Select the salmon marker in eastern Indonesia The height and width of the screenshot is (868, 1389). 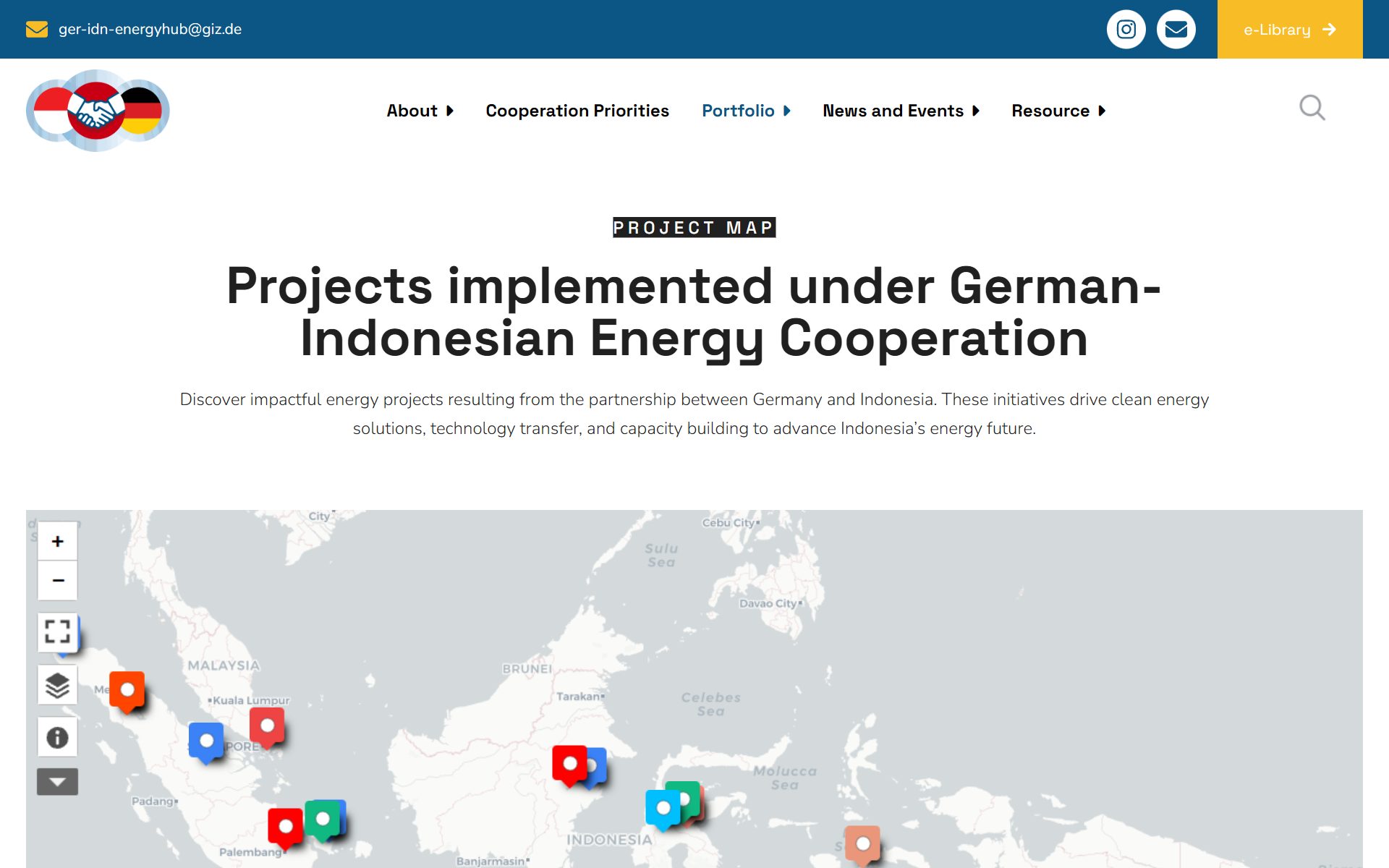point(863,846)
